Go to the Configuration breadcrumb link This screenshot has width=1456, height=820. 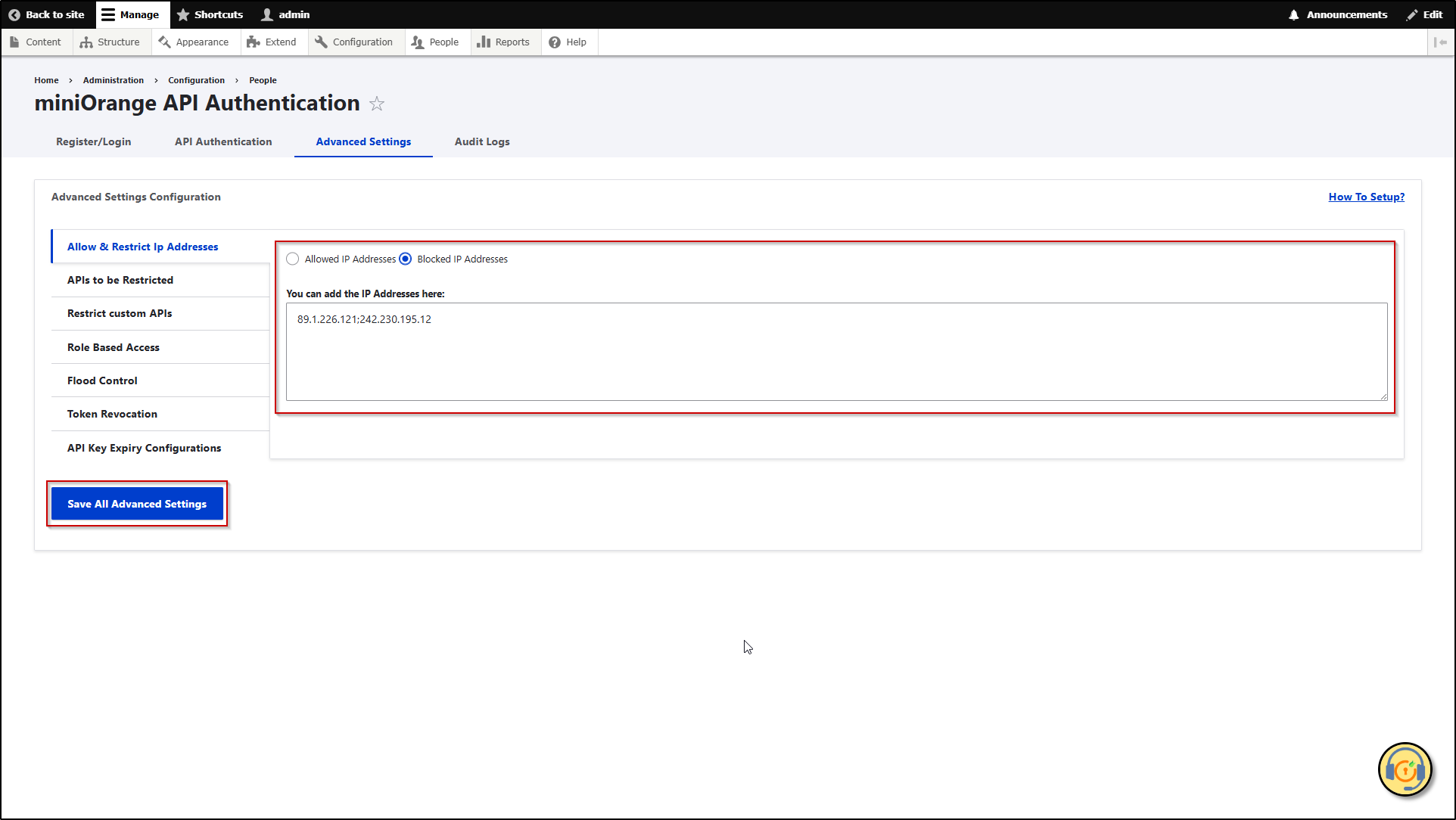tap(196, 80)
